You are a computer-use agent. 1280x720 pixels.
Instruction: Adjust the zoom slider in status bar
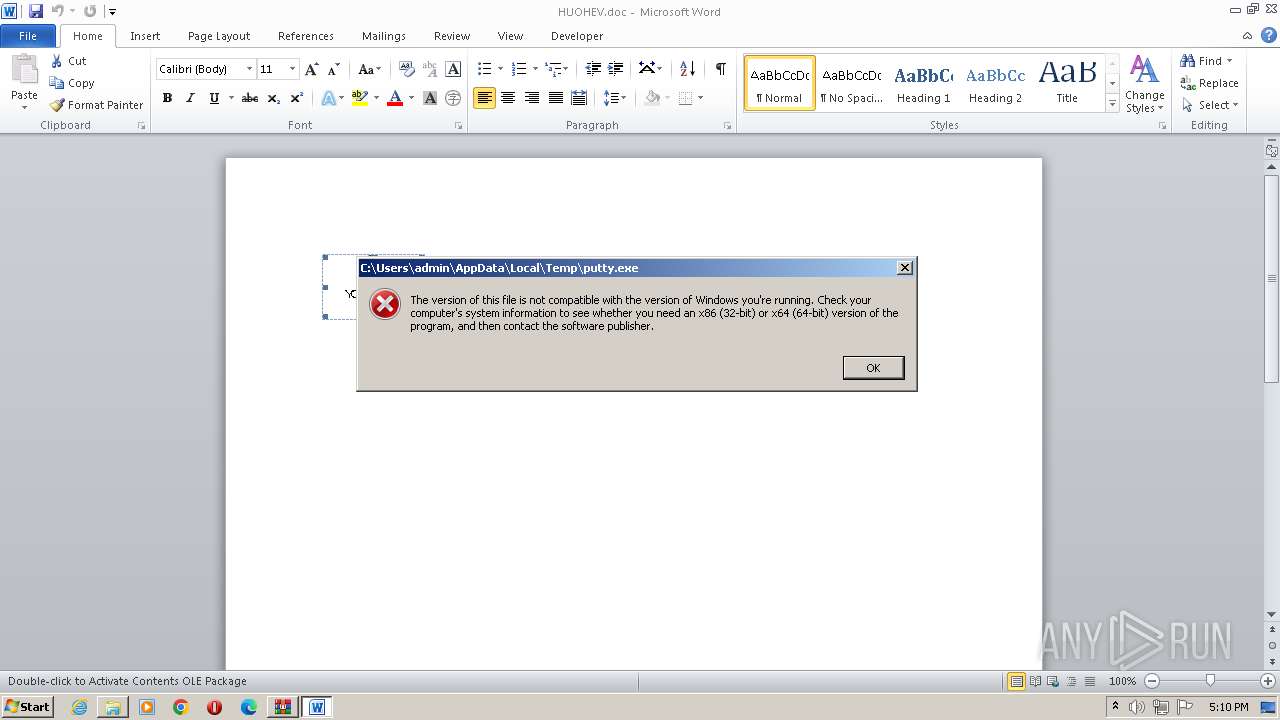[1209, 681]
